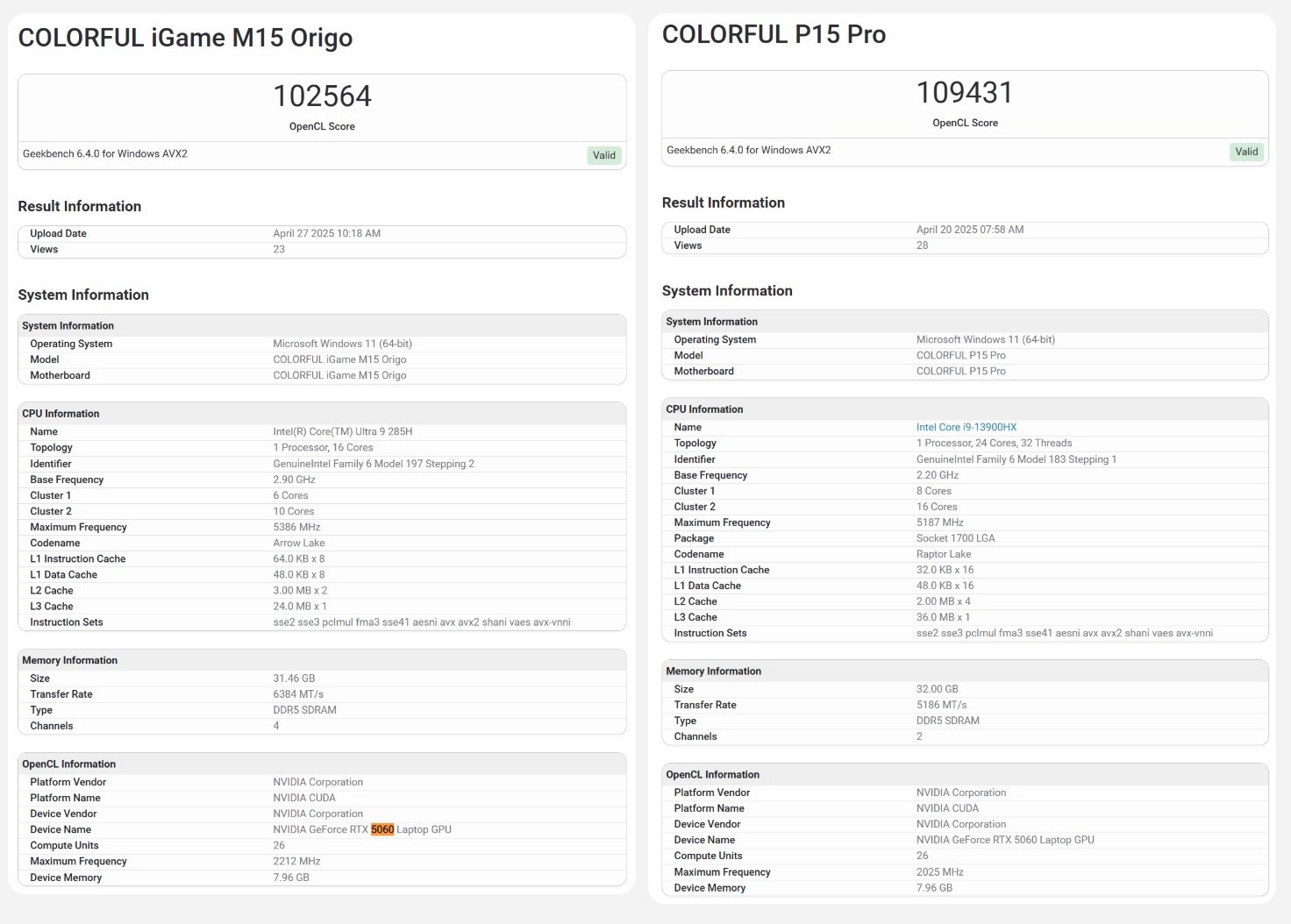Click the 2025 MHz maximum frequency value
Viewport: 1291px width, 924px height.
tap(939, 872)
